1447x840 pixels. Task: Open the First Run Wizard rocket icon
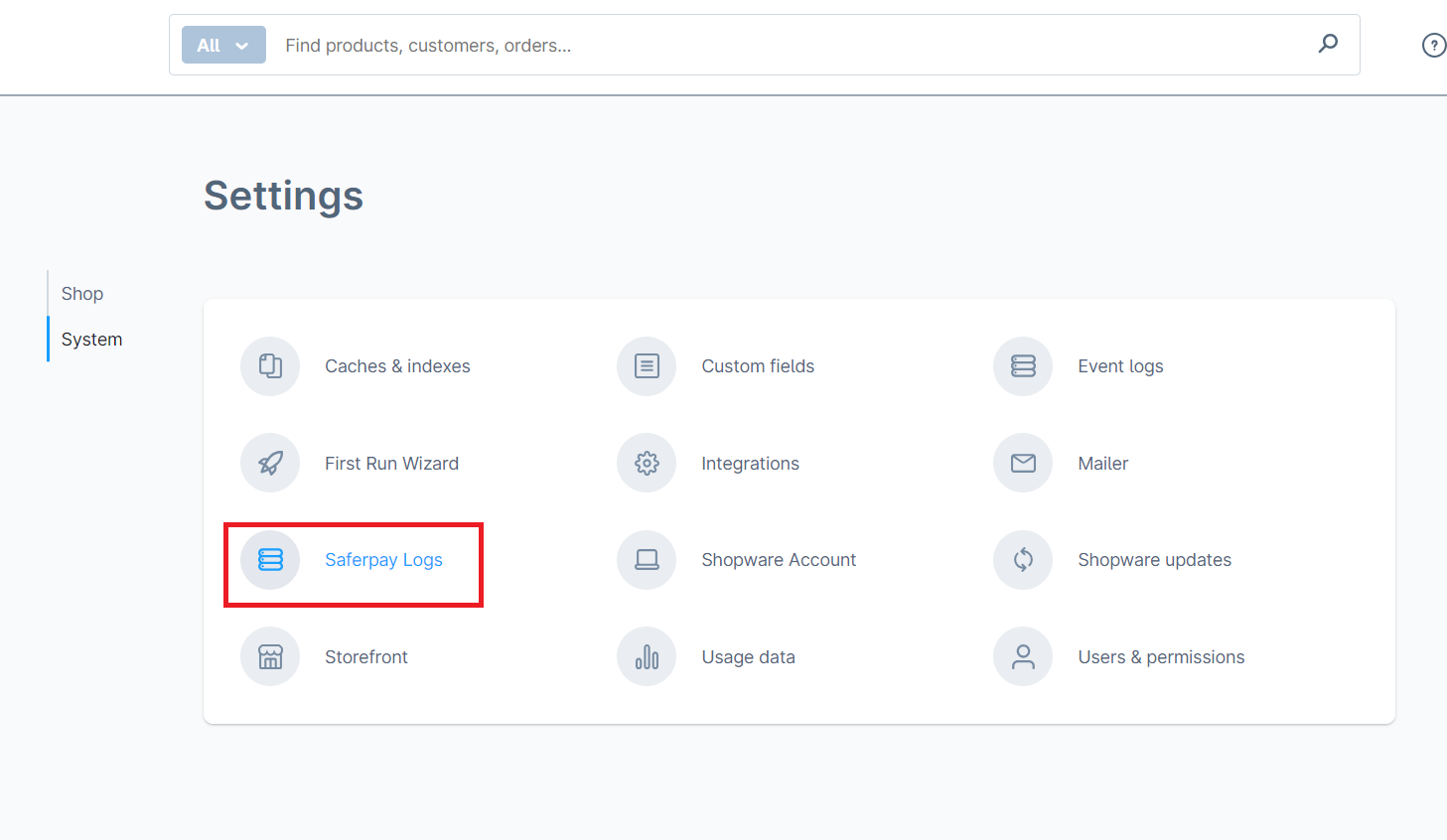coord(270,463)
